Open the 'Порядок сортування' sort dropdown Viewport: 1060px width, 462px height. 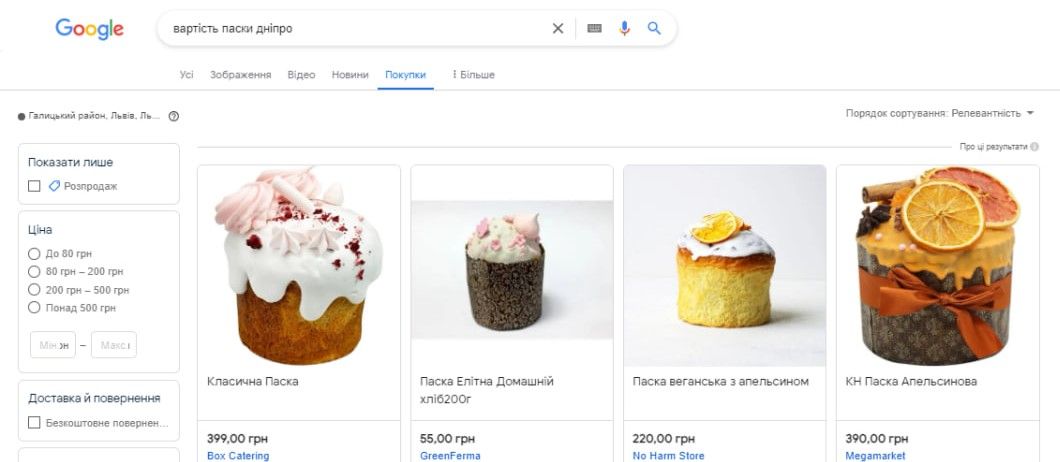[939, 114]
